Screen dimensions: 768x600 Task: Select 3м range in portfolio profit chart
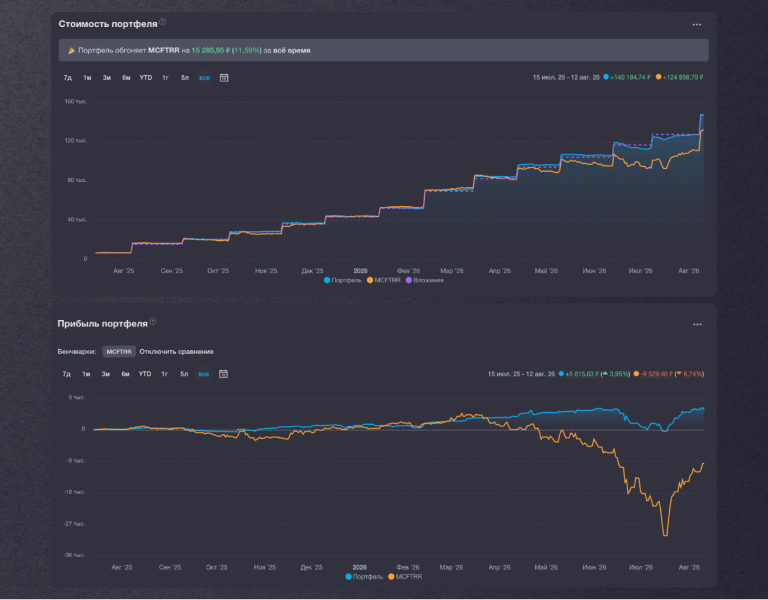[105, 374]
